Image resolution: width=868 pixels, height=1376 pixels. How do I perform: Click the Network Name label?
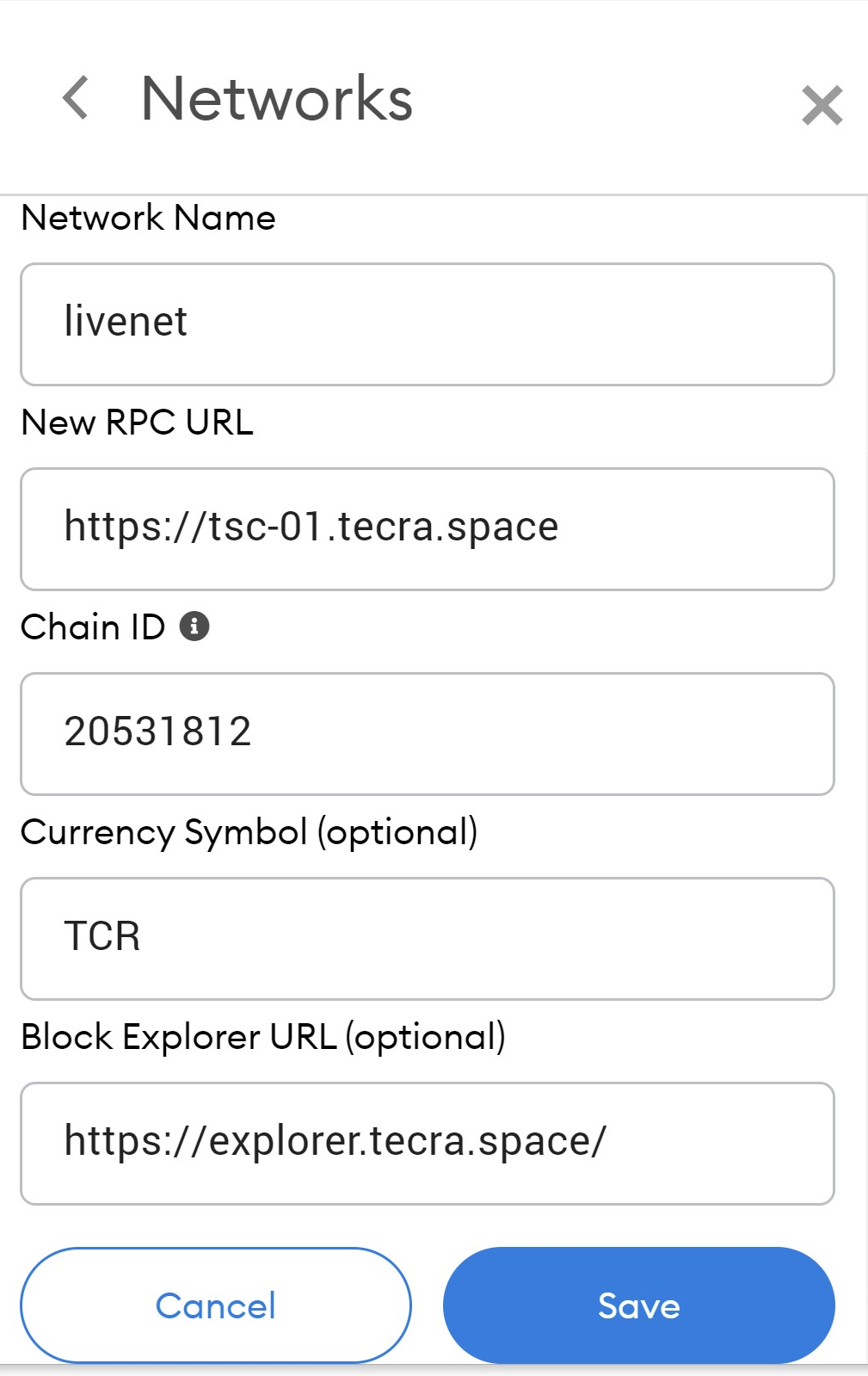(148, 218)
